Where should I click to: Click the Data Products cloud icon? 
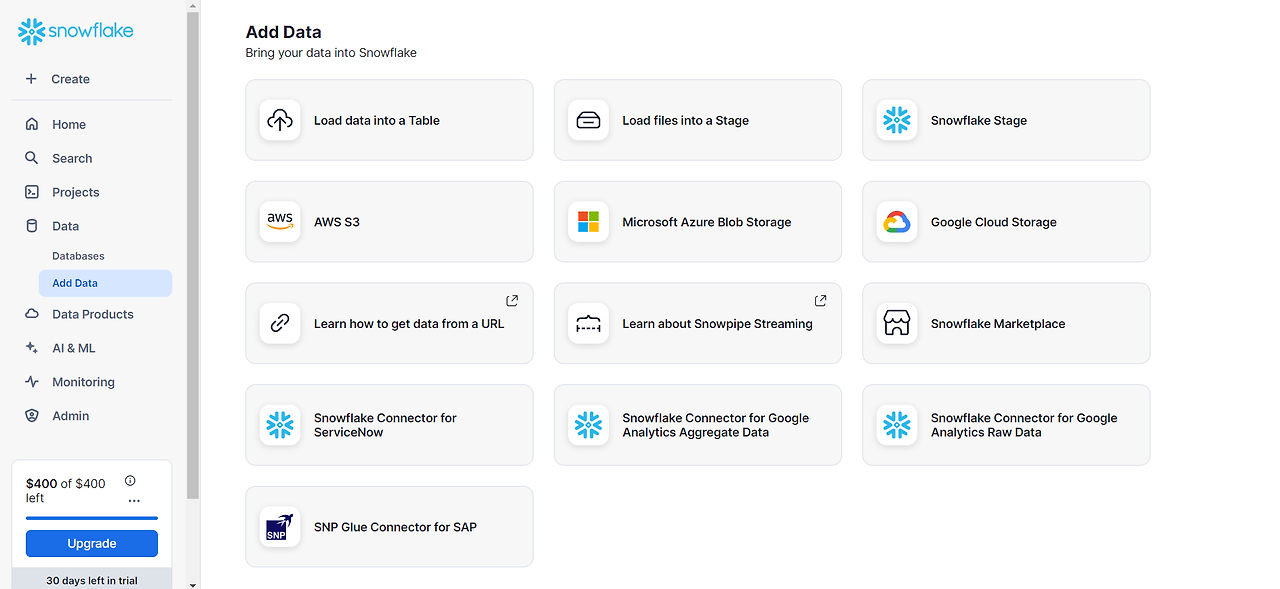32,314
